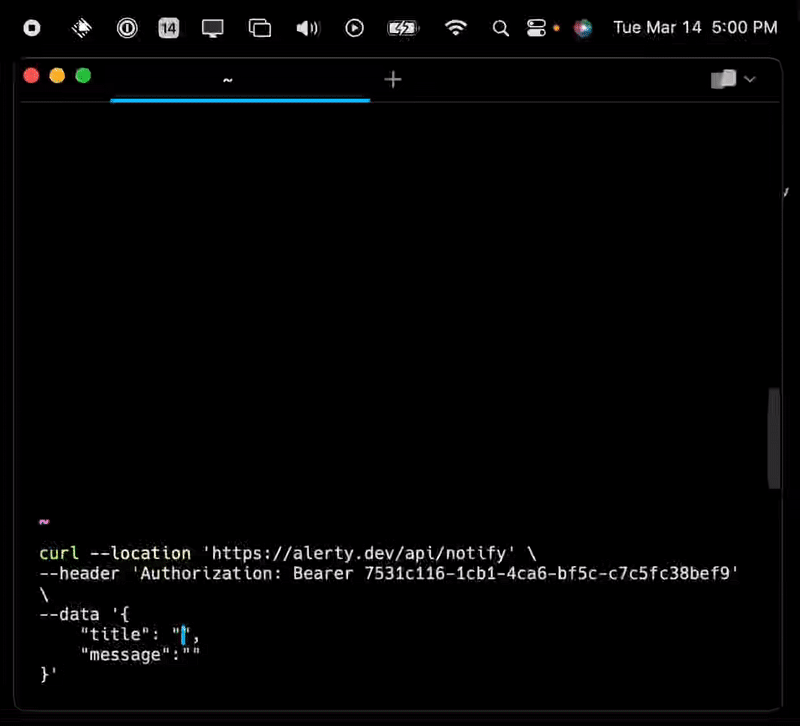Click the Now Playing play icon

(354, 28)
